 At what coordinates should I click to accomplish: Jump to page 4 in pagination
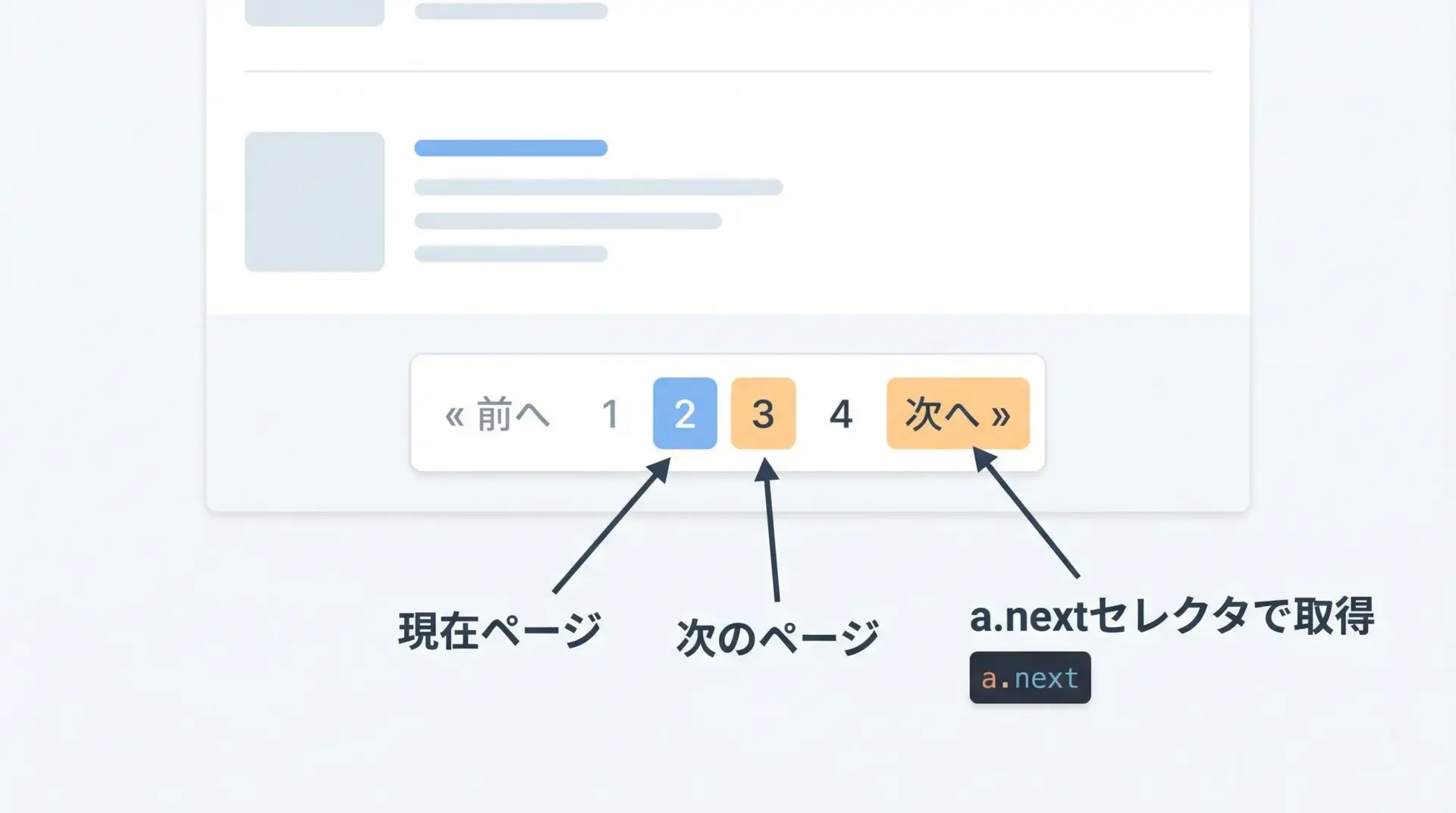click(841, 414)
